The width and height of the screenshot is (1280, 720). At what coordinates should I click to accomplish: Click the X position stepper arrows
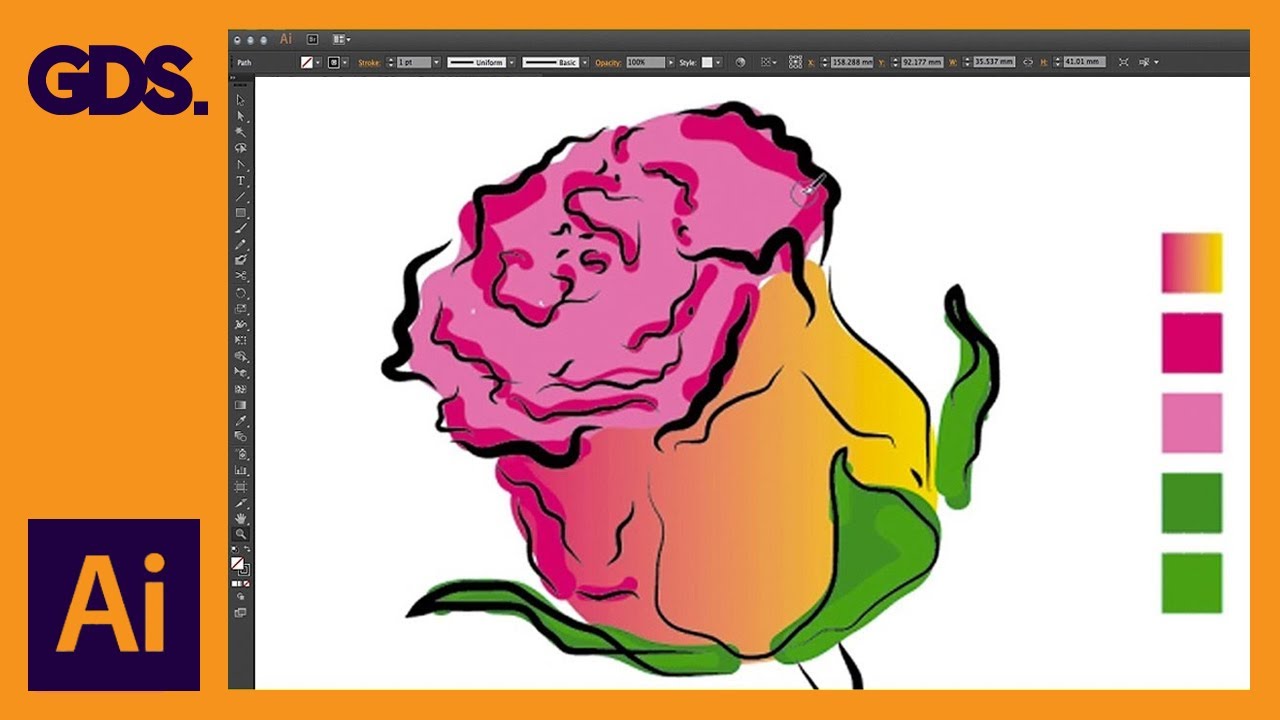[824, 62]
